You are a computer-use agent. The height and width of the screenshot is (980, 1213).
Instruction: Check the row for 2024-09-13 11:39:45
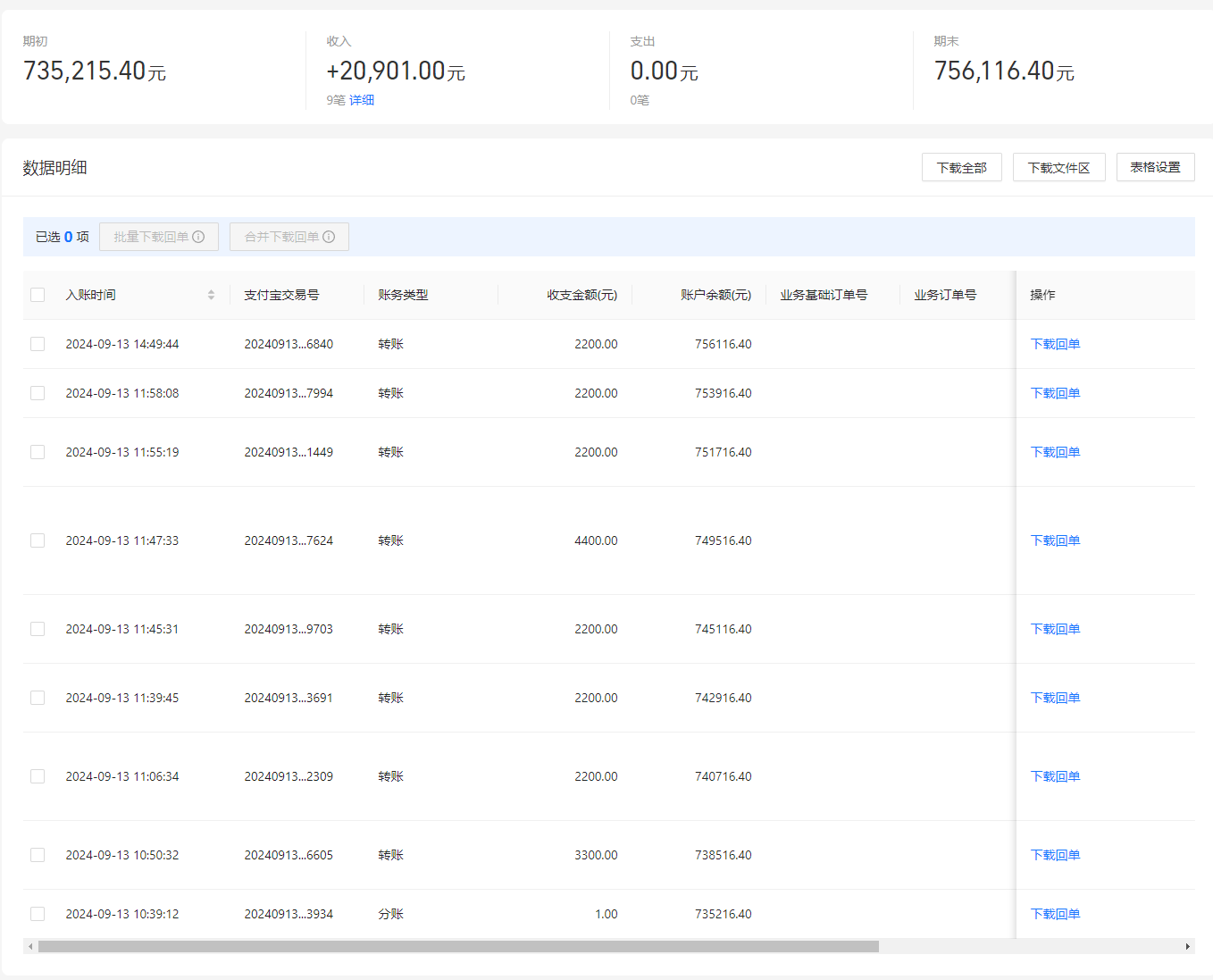[x=38, y=698]
